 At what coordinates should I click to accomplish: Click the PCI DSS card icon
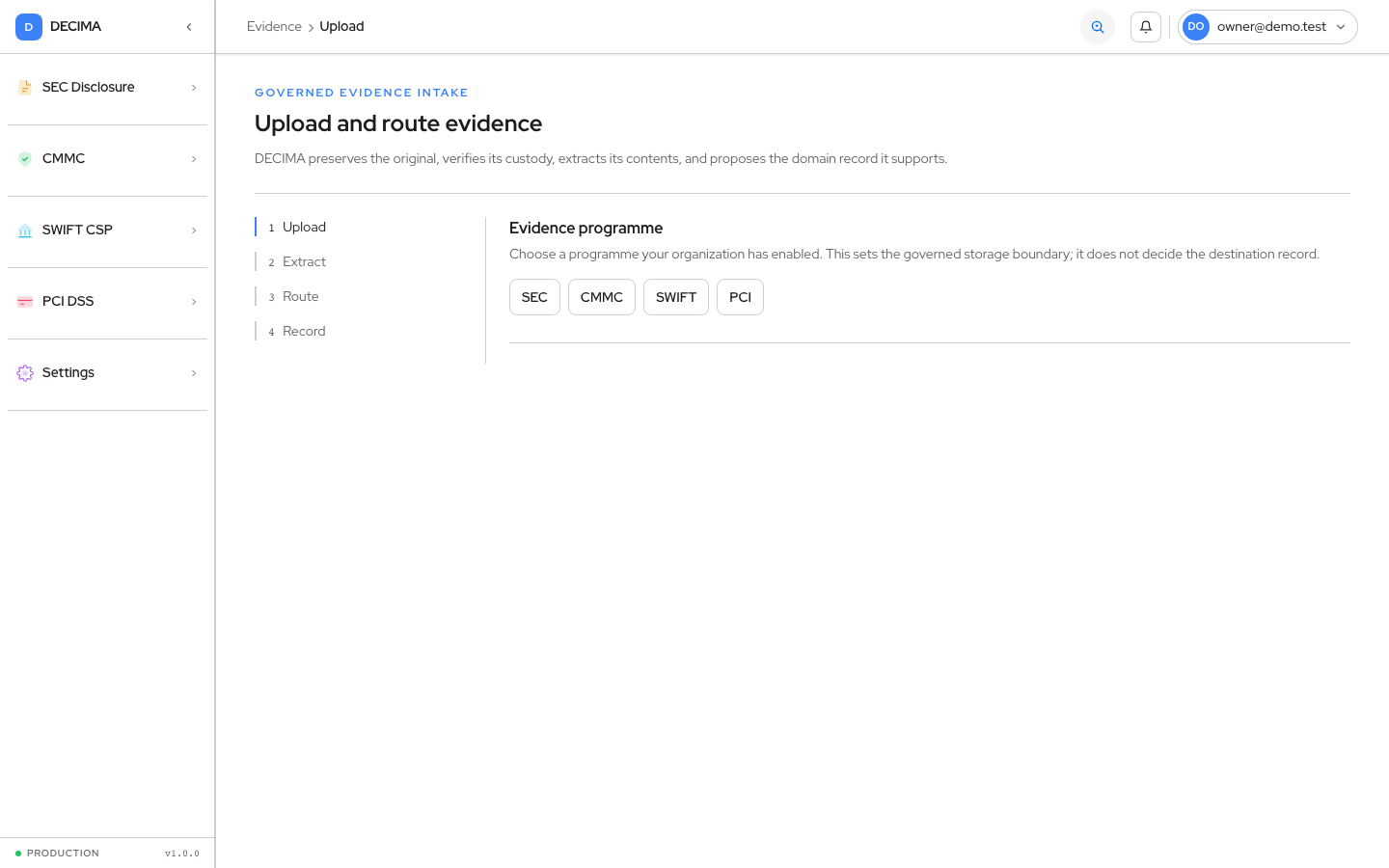(x=25, y=302)
